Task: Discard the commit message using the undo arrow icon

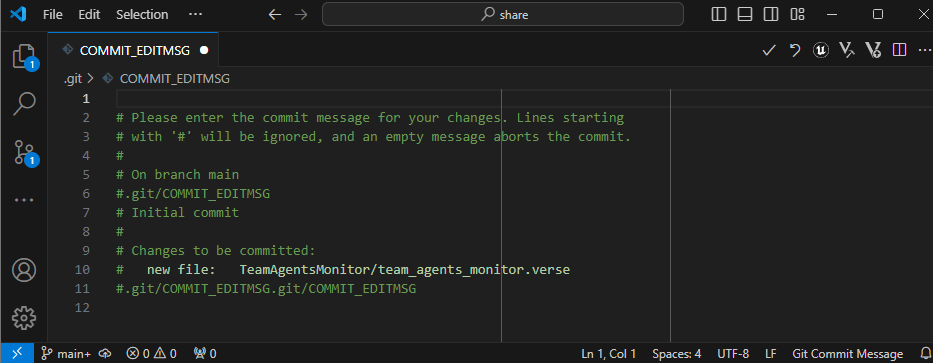Action: click(795, 51)
